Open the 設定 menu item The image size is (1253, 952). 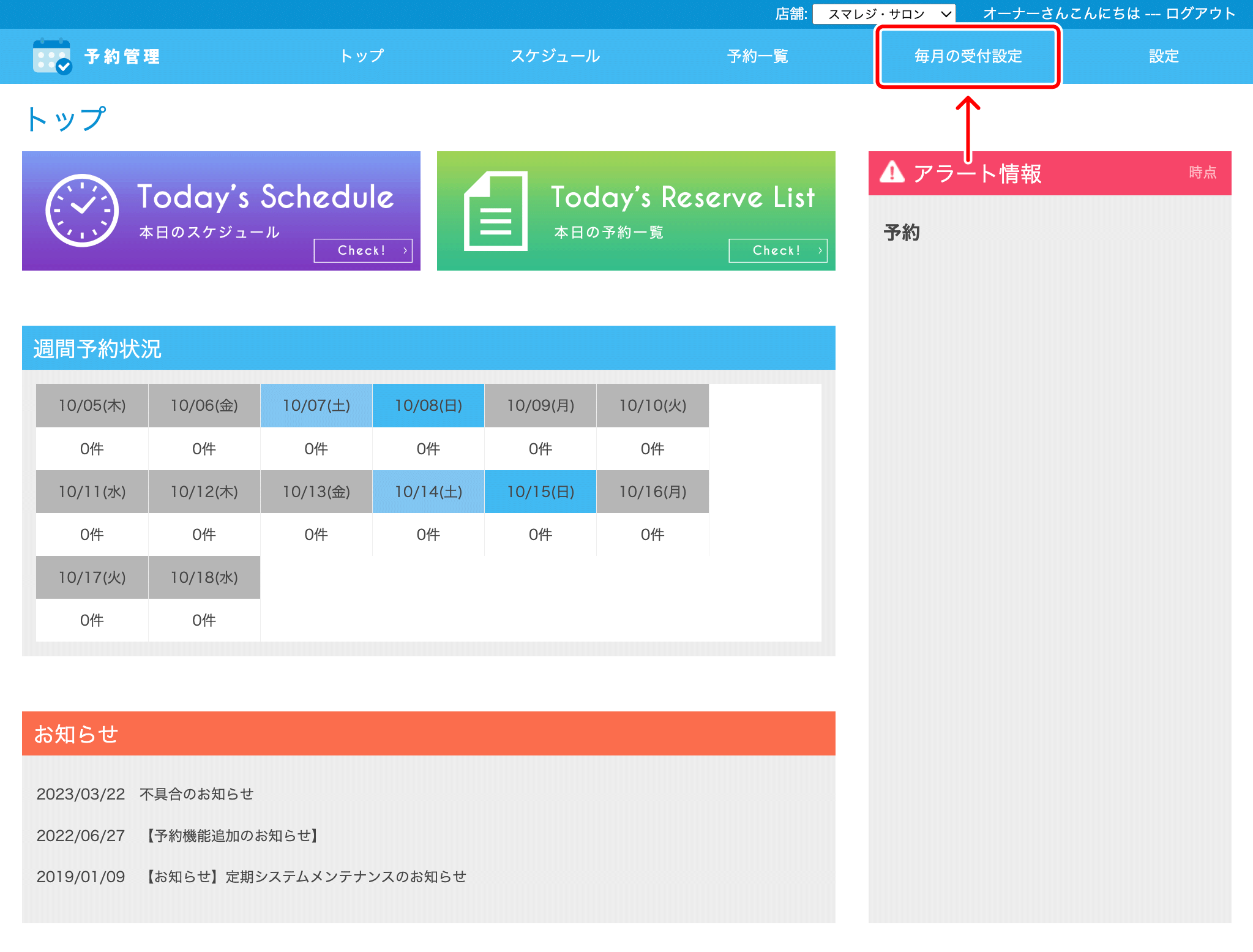[x=1162, y=56]
